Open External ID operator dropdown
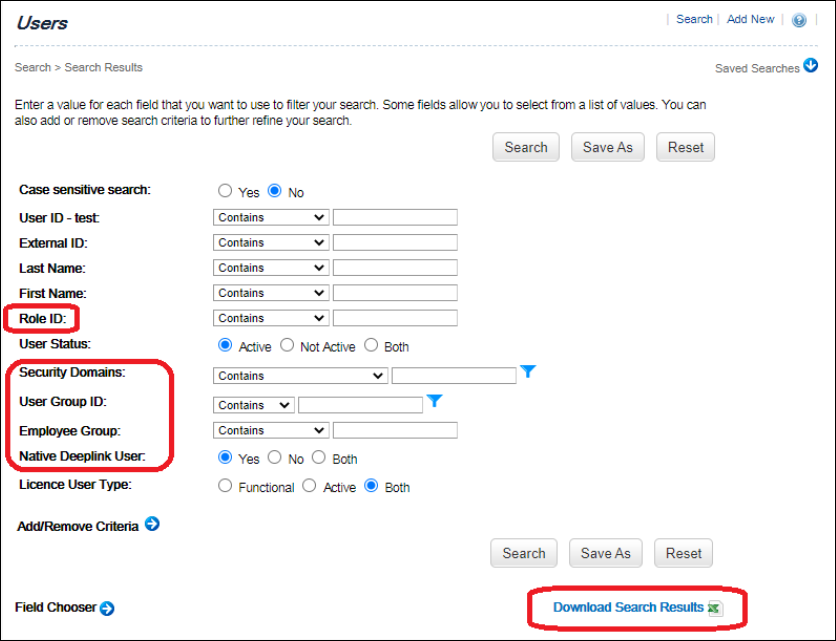The height and width of the screenshot is (641, 836). (271, 243)
